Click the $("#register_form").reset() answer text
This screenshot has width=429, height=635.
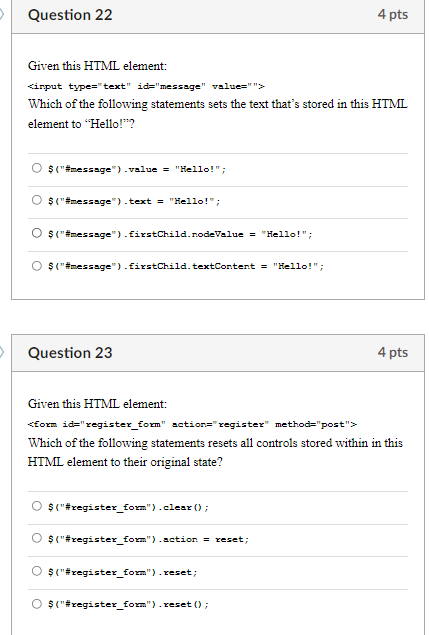point(128,605)
